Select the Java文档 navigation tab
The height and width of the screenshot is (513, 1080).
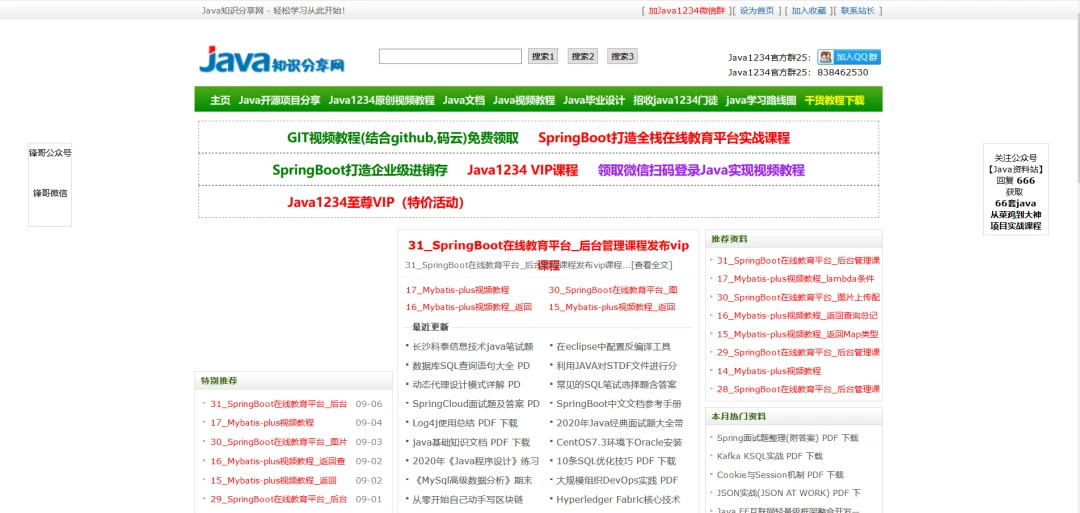tap(463, 100)
